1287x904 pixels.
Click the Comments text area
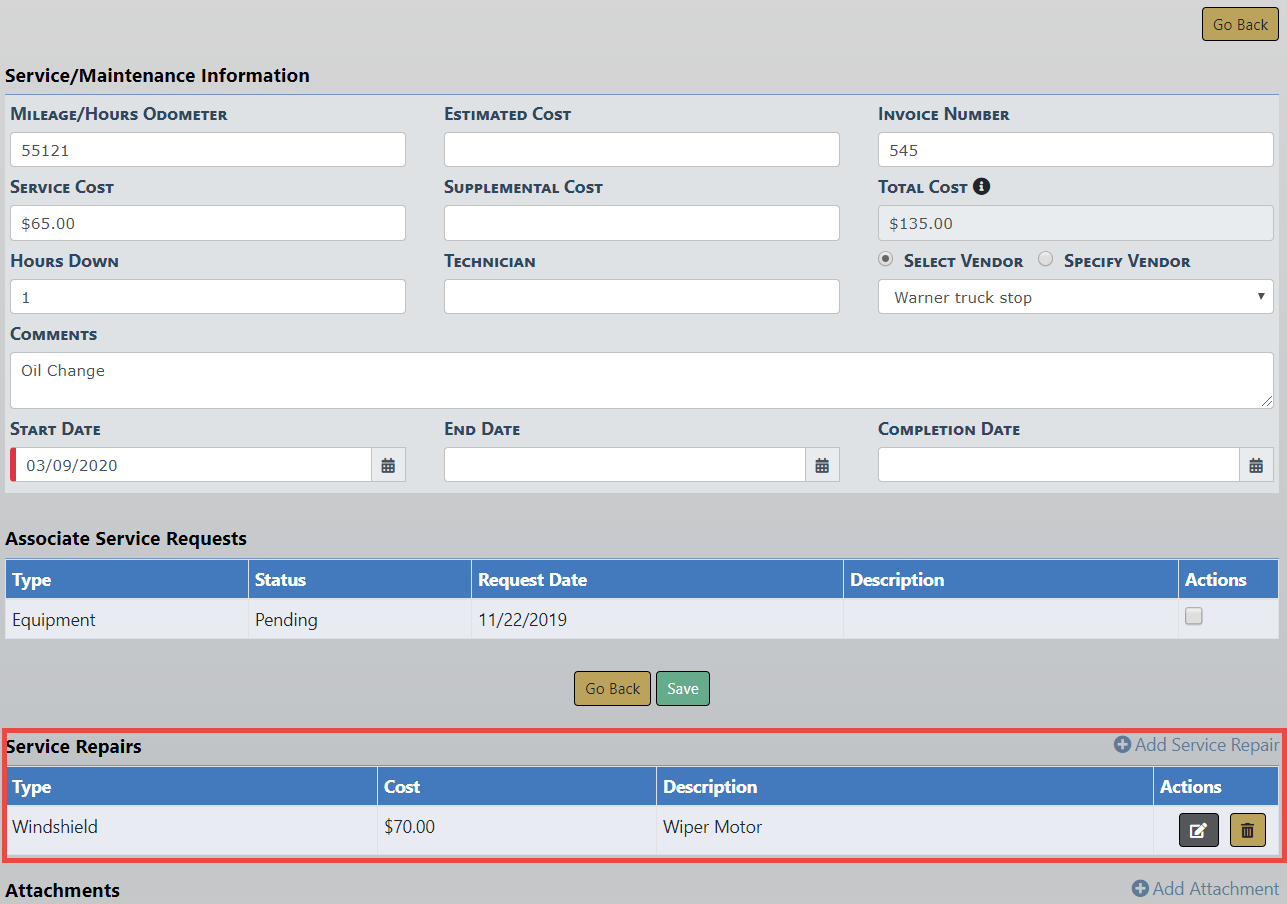click(x=640, y=380)
